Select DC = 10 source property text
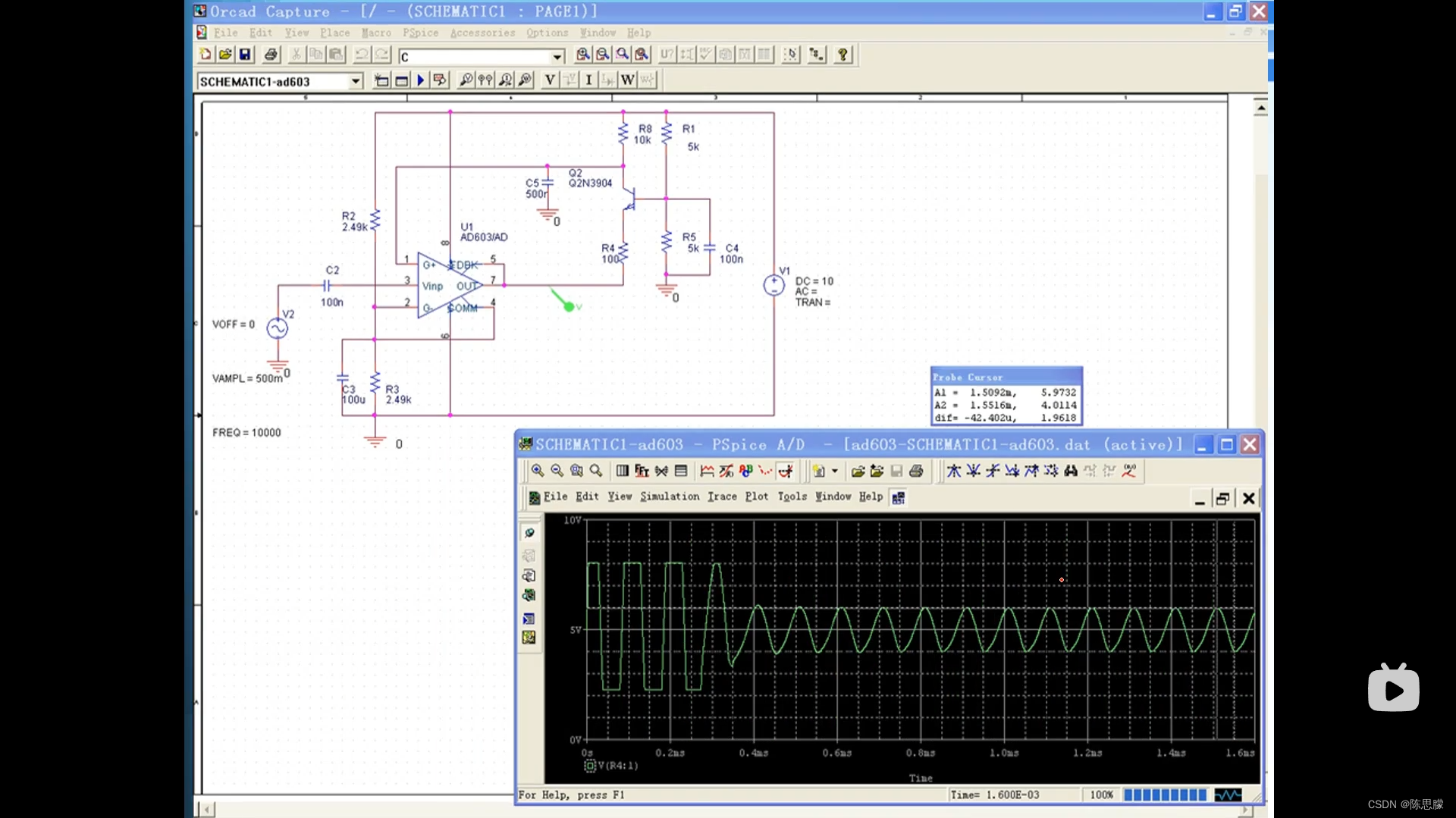 (814, 281)
